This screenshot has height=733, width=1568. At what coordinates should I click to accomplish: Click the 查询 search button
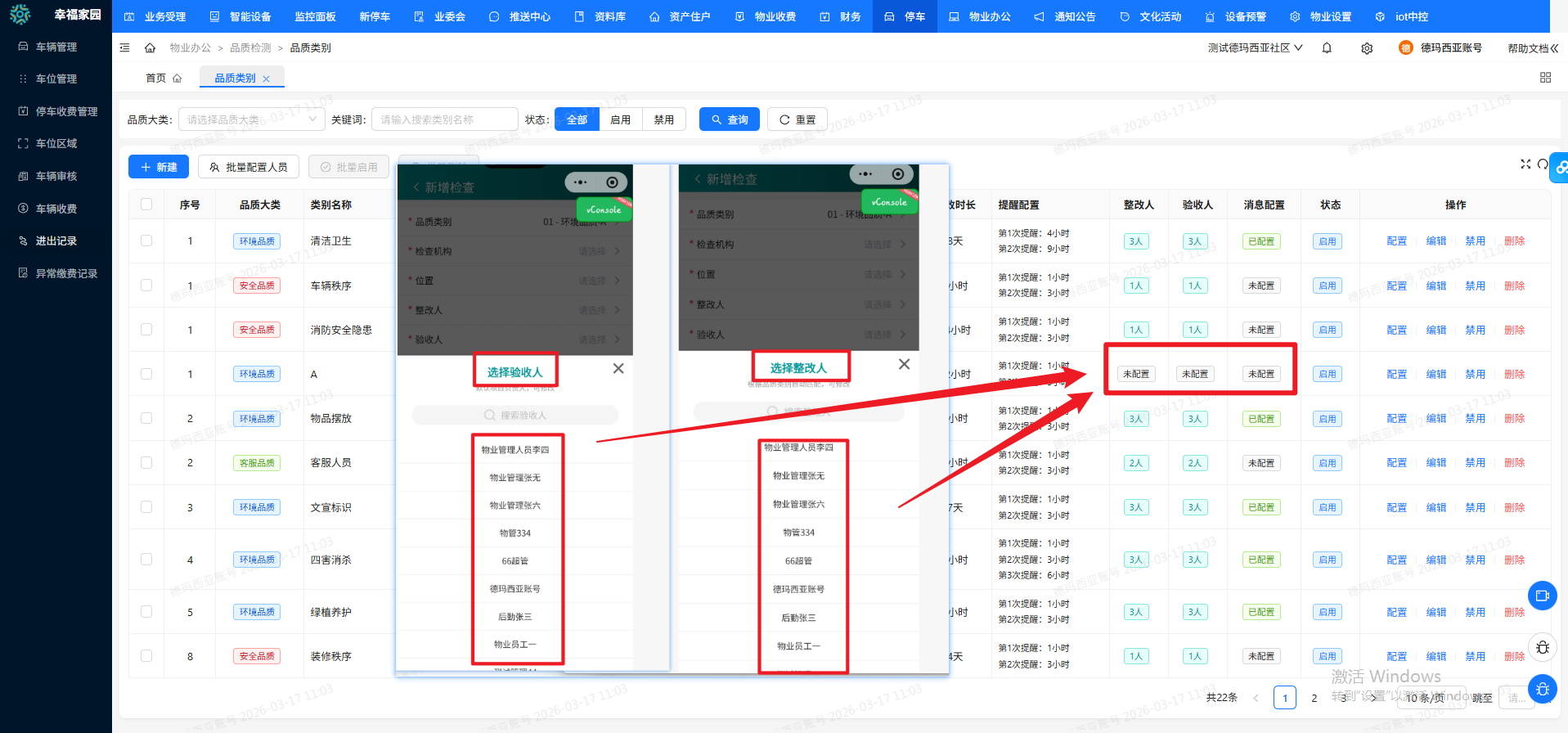coord(730,119)
